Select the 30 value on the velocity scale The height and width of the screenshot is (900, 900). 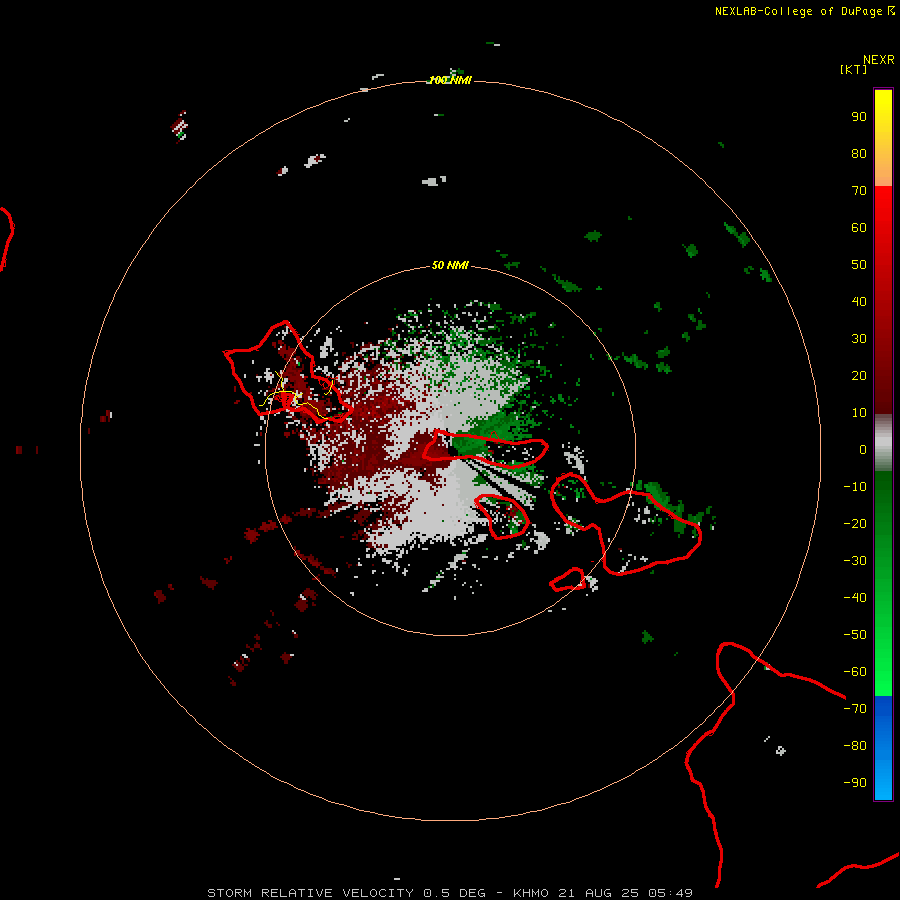(859, 339)
